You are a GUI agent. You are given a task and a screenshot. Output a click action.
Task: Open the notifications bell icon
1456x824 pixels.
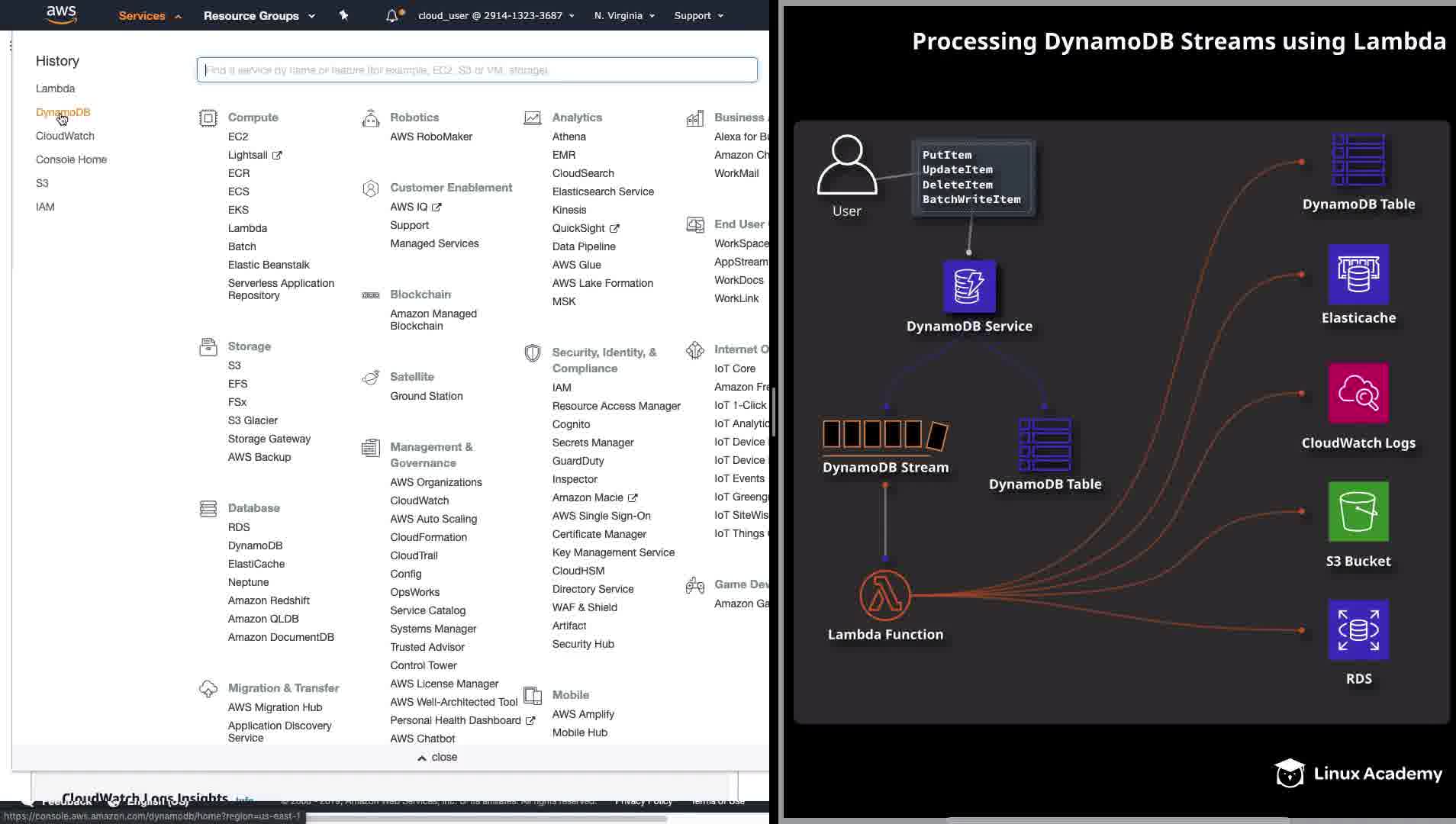pos(392,15)
